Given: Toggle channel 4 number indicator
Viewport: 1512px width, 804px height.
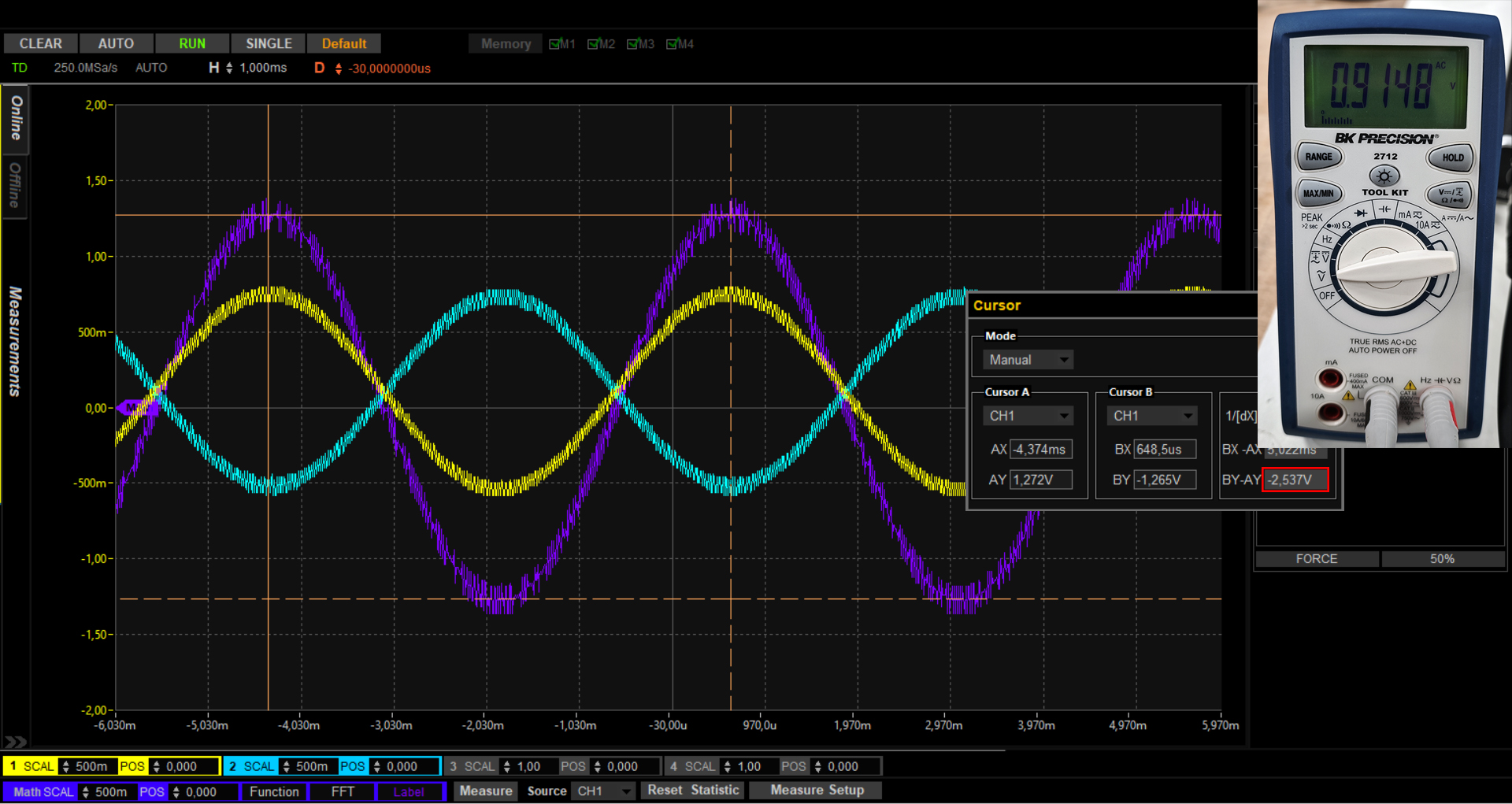Looking at the screenshot, I should (673, 766).
